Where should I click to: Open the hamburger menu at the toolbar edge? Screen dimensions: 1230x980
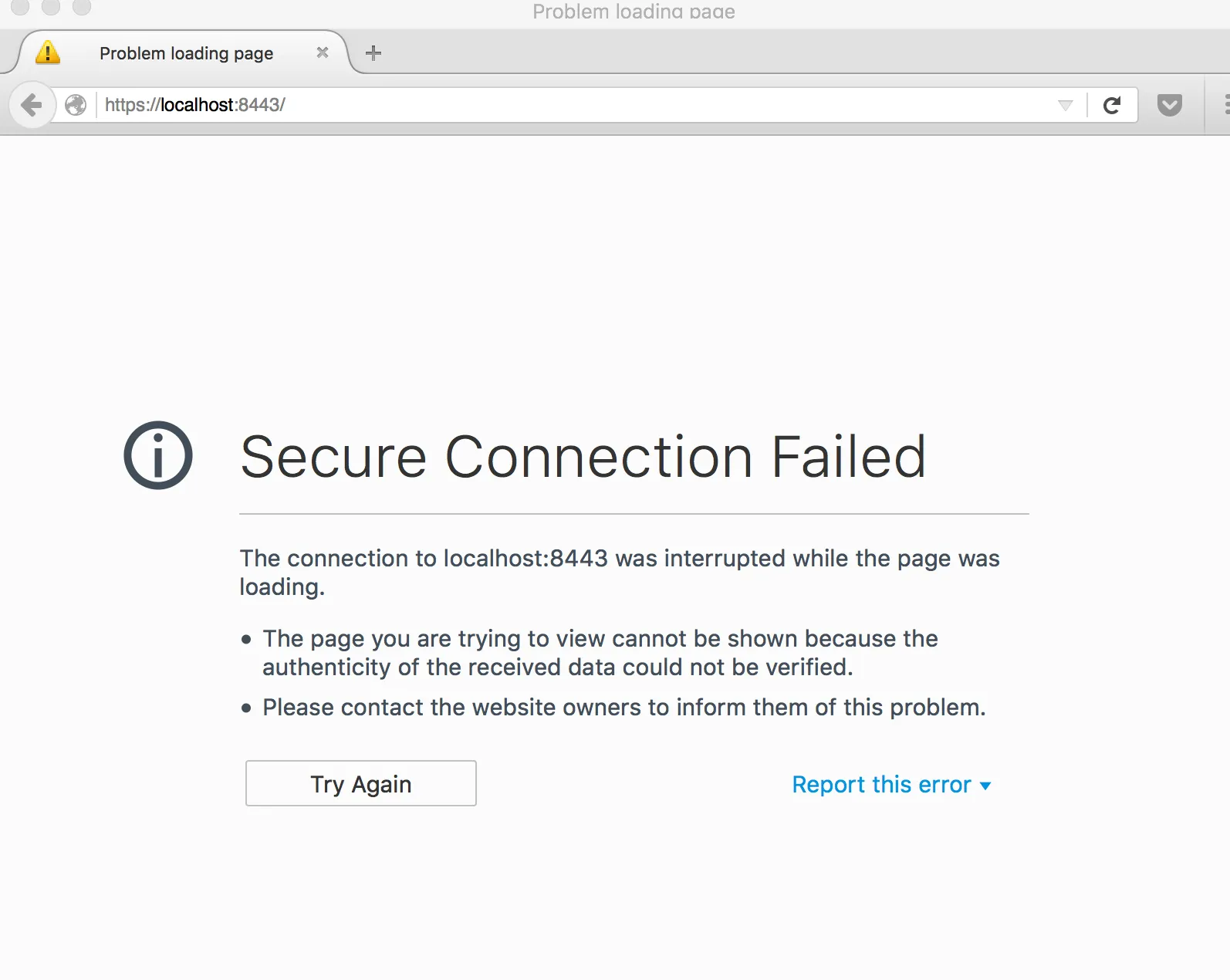pos(1225,105)
